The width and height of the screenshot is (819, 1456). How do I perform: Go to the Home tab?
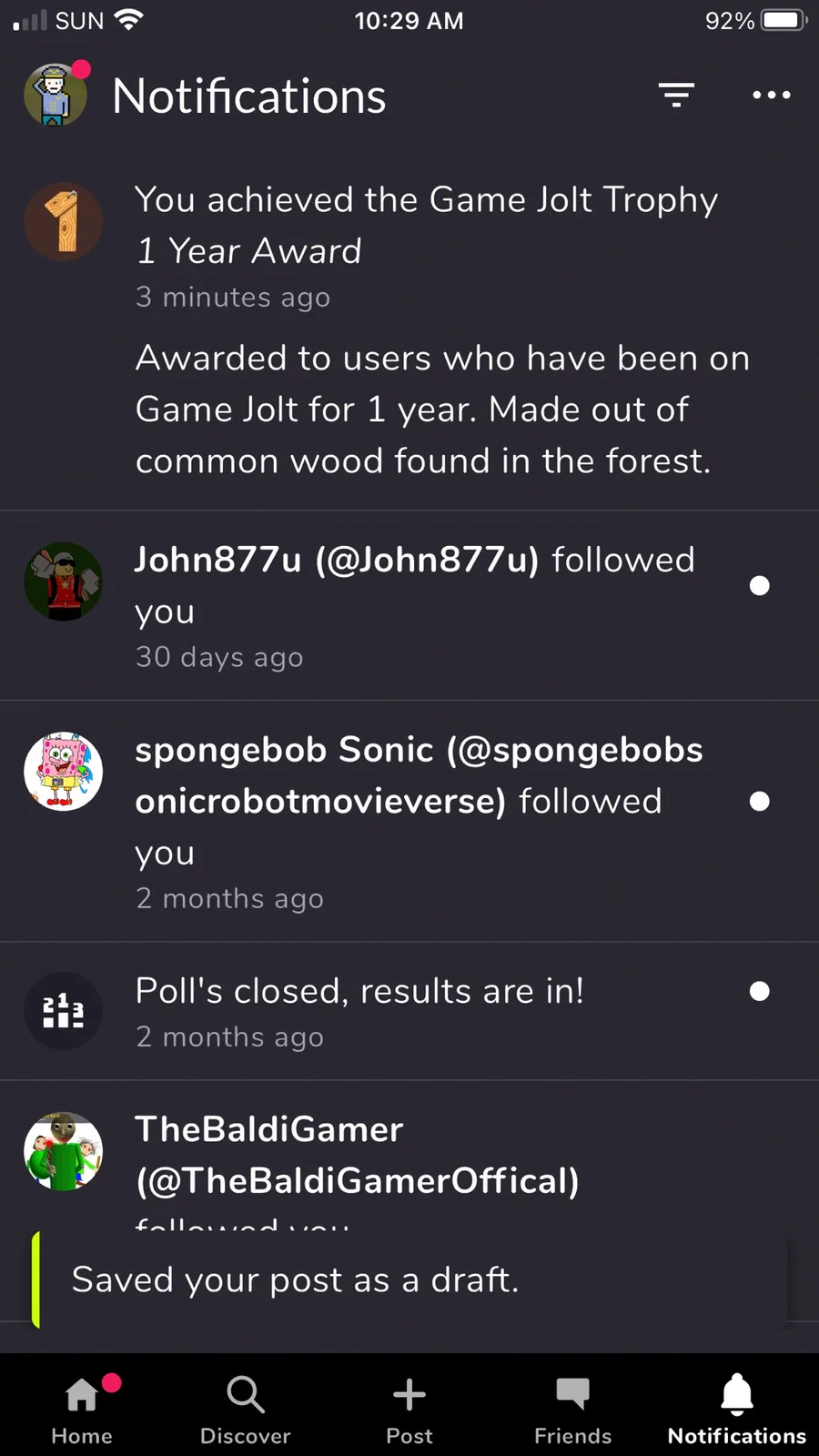point(82,1407)
